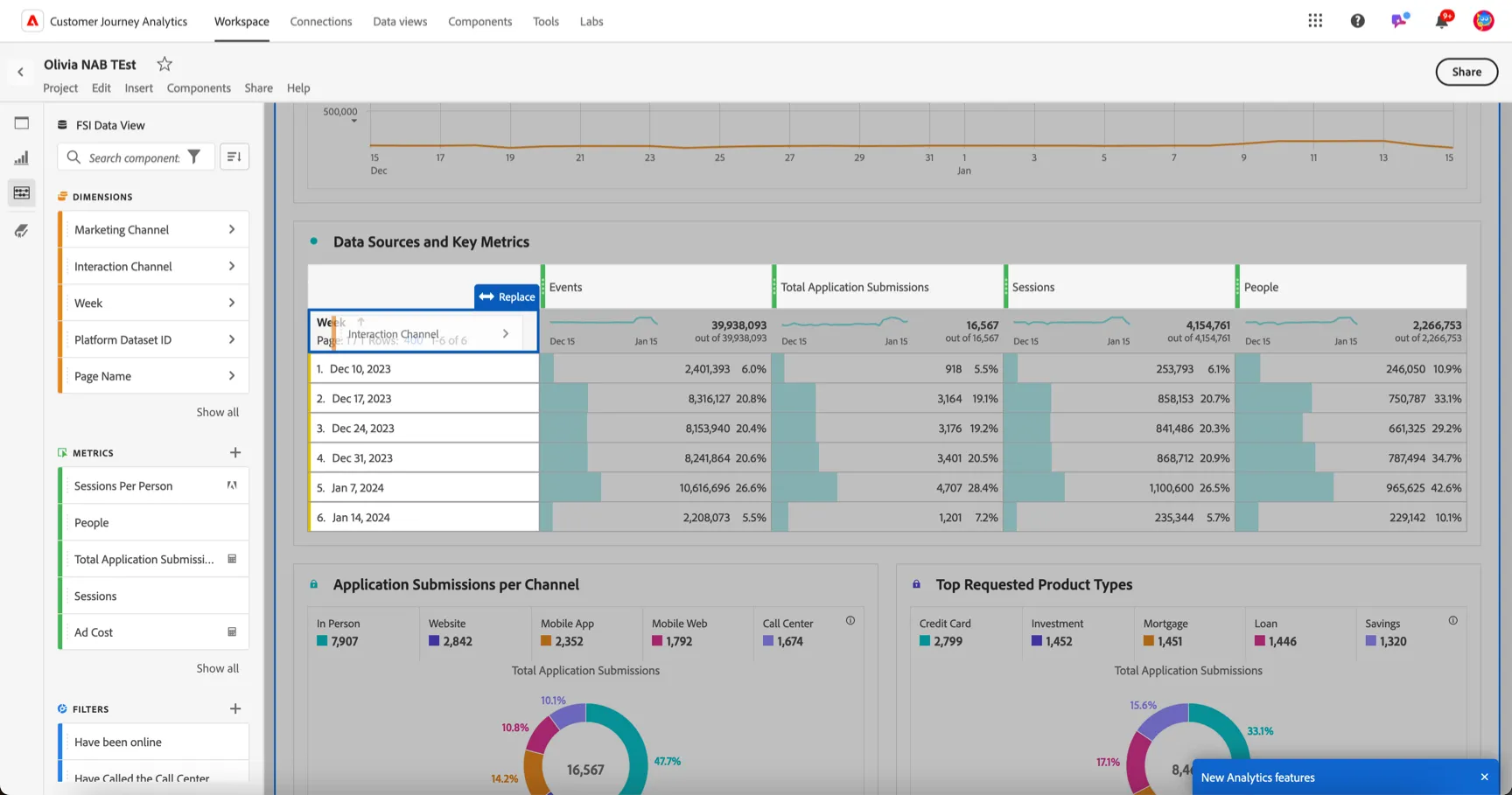
Task: Click the teal In Person legend swatch
Action: [322, 641]
